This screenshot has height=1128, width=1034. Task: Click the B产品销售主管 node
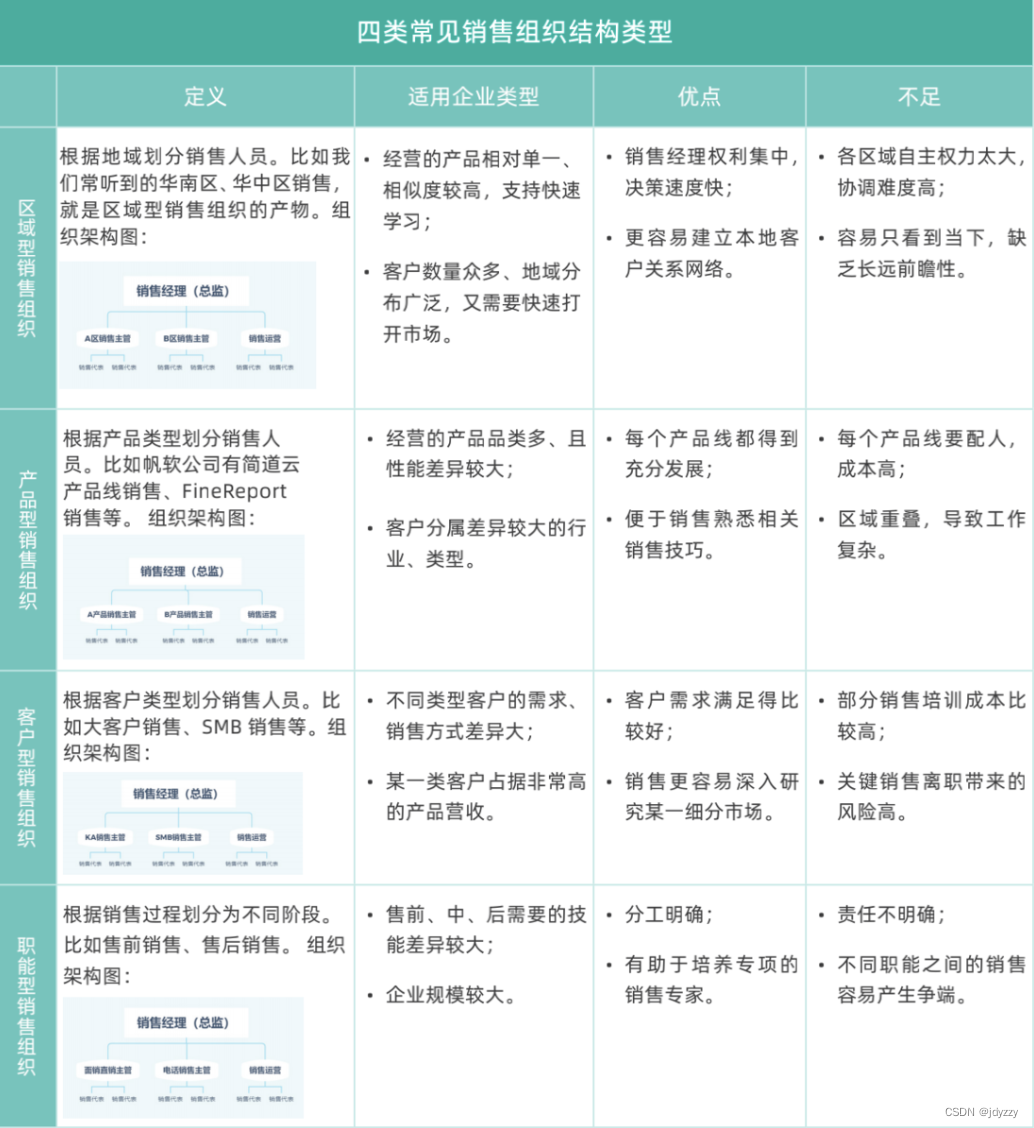pos(189,614)
